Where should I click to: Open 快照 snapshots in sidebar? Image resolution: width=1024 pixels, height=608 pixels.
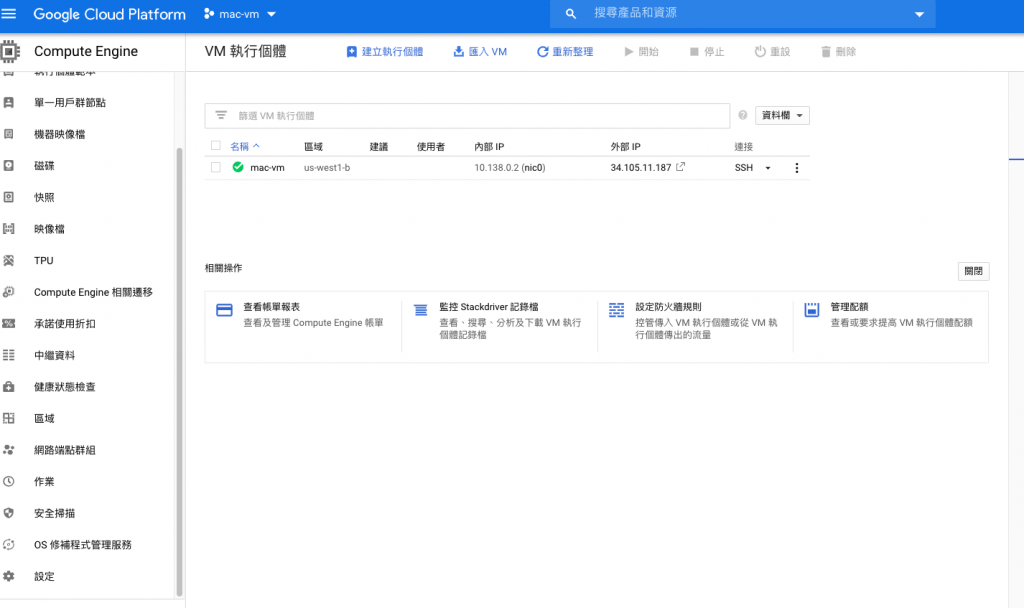44,197
